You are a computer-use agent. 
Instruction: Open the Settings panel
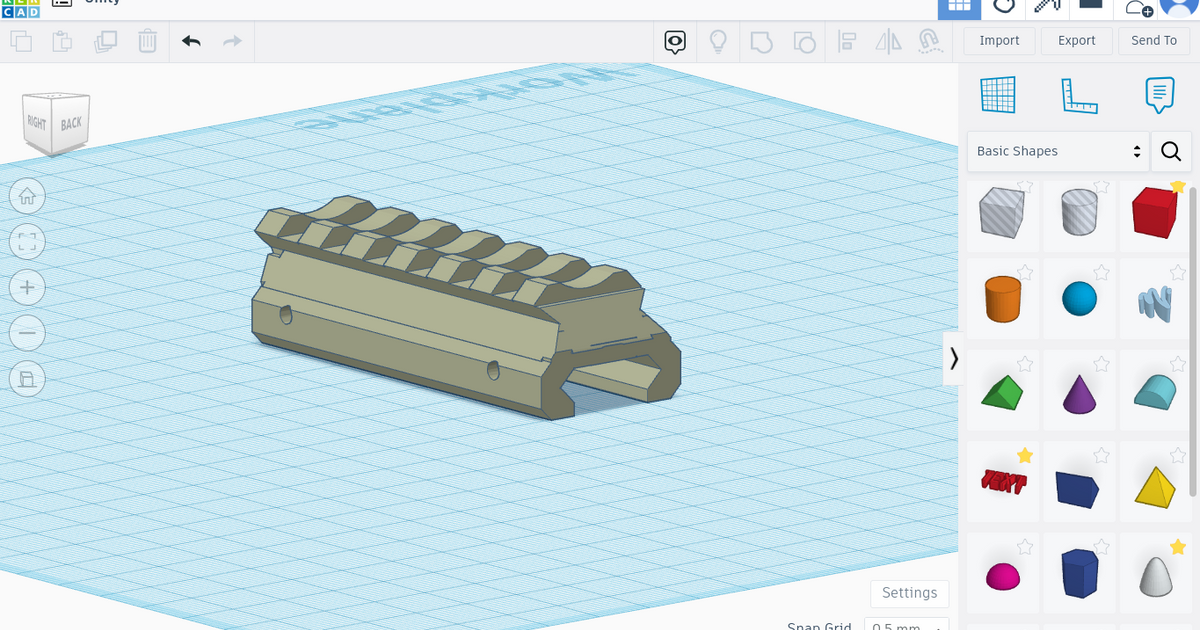coord(909,593)
